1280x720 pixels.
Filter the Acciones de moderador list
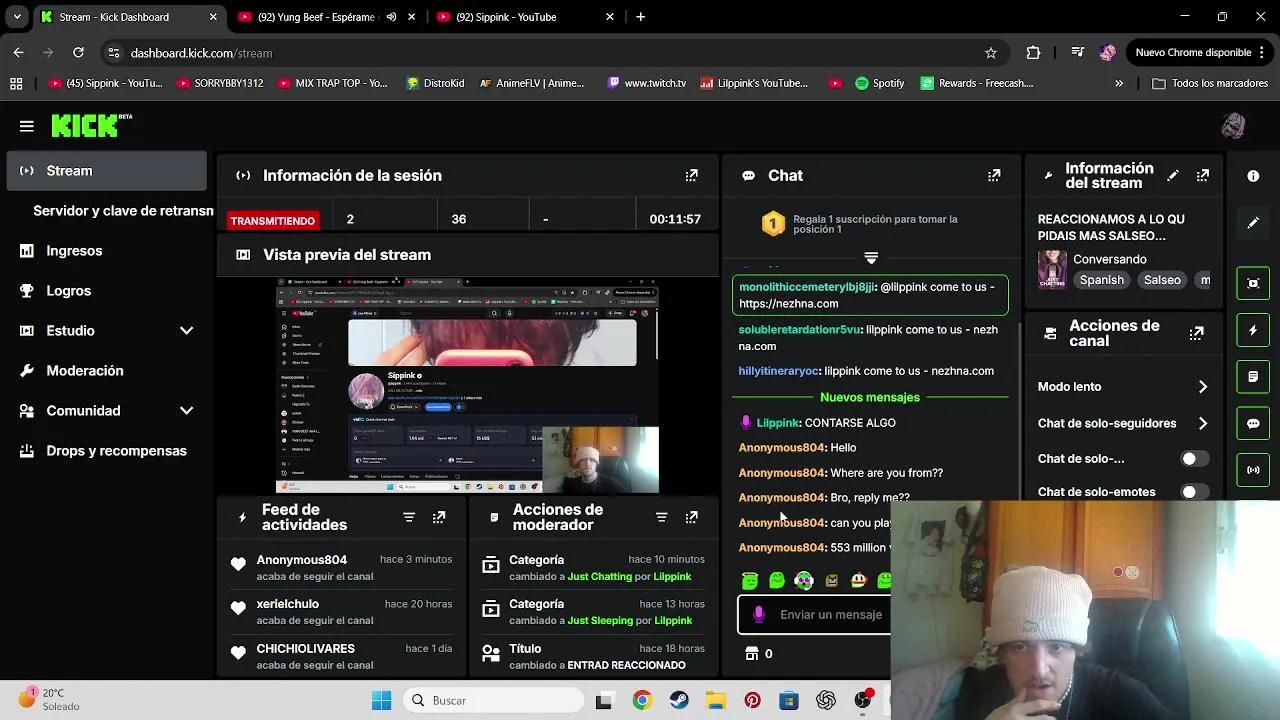661,517
